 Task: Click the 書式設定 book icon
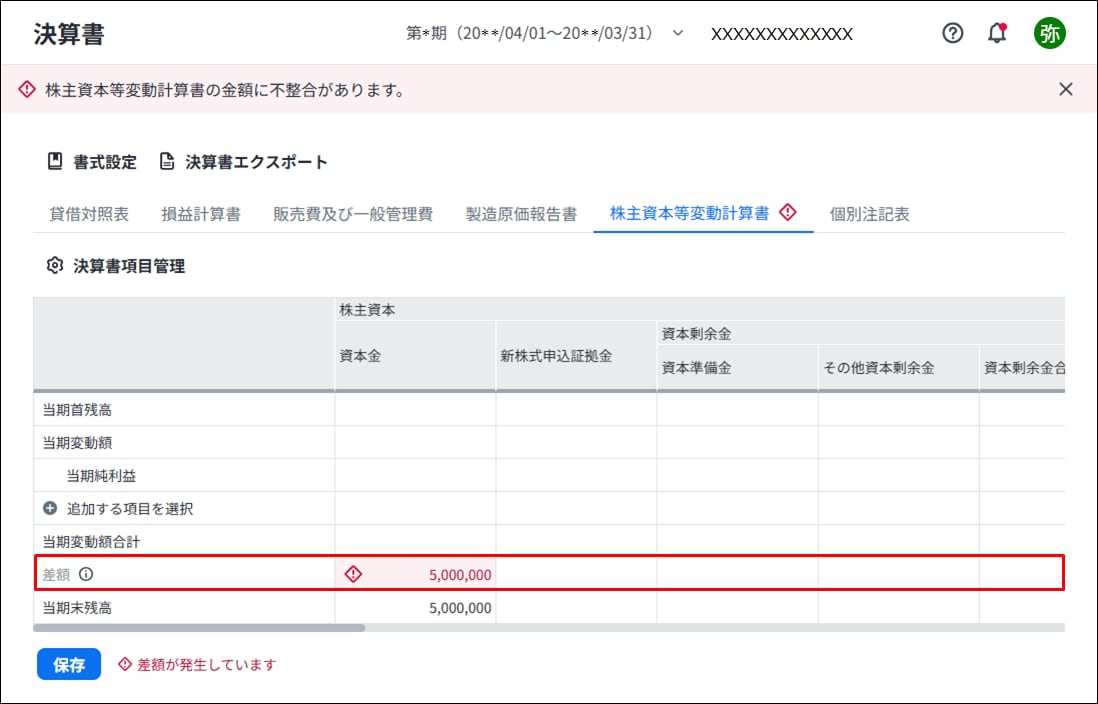point(55,161)
